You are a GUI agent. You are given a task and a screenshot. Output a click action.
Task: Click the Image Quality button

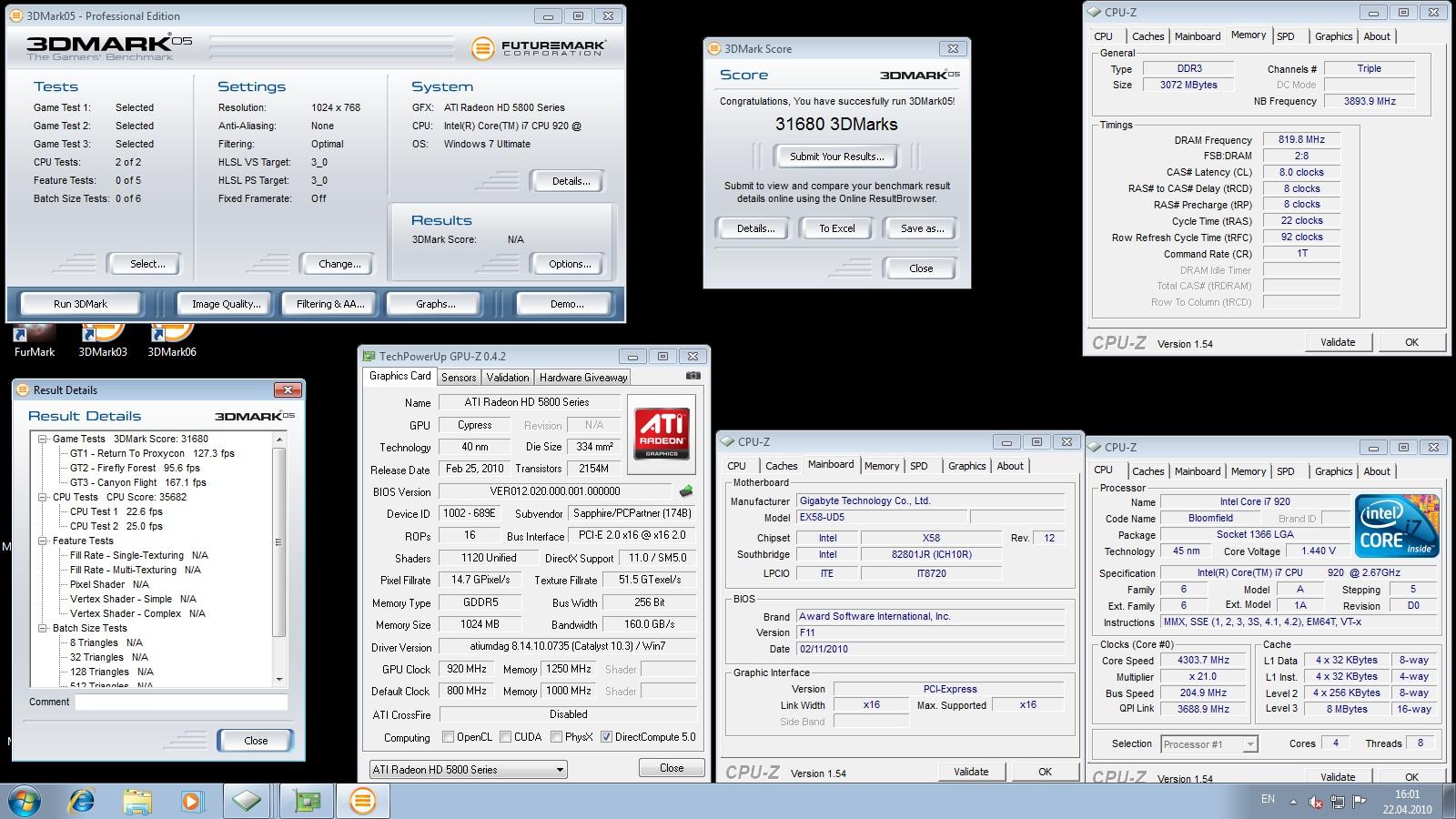click(227, 304)
